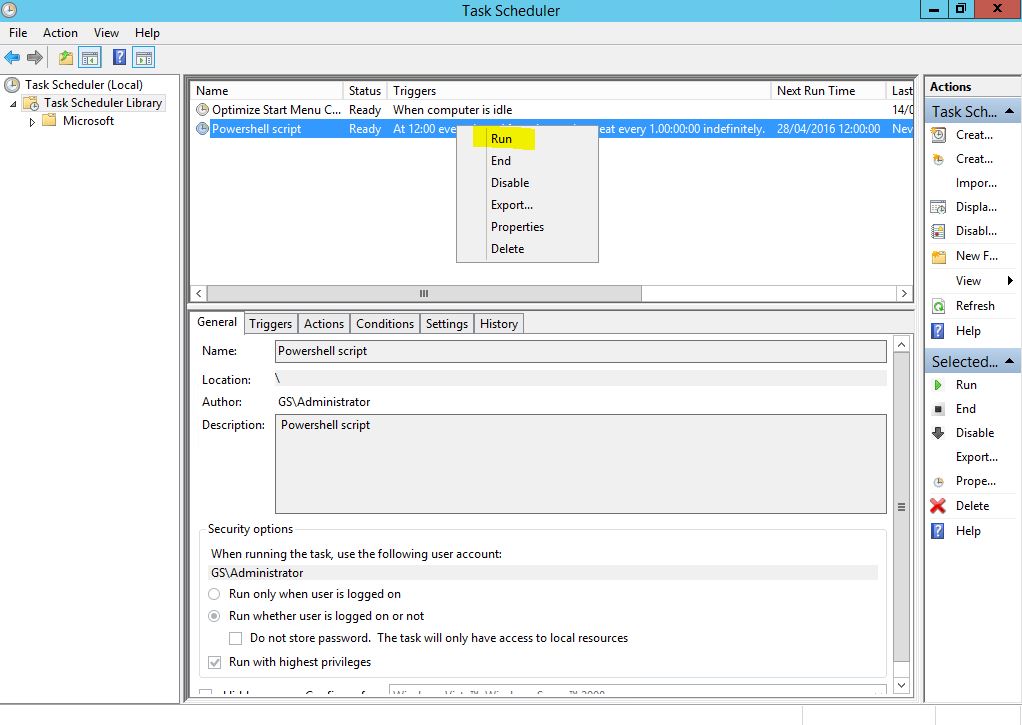The image size is (1022, 725).
Task: Toggle Show/Hide Action Pane toolbar icon
Action: click(x=144, y=57)
